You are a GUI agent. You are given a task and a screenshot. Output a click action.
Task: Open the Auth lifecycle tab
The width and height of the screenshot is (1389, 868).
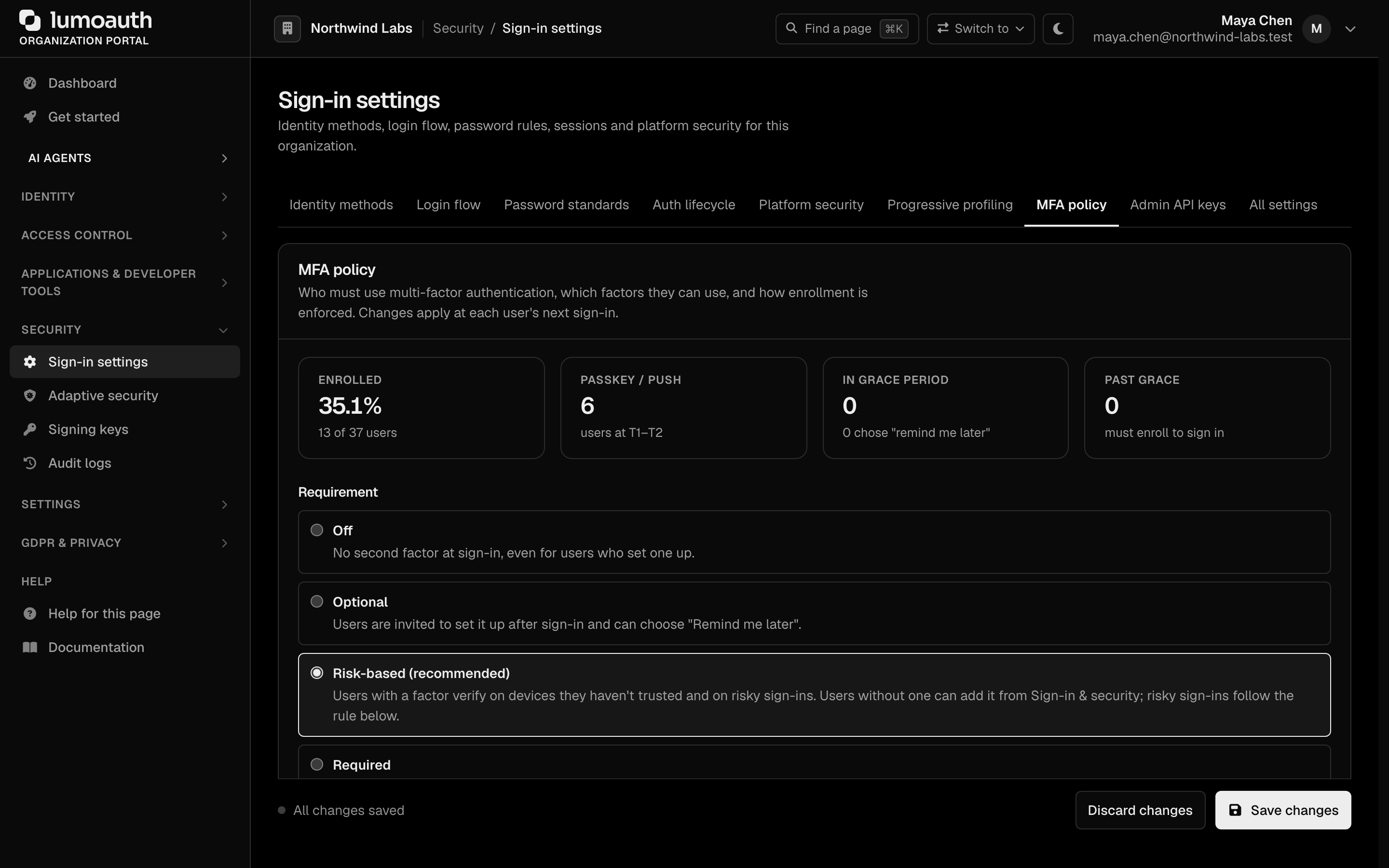pos(694,205)
